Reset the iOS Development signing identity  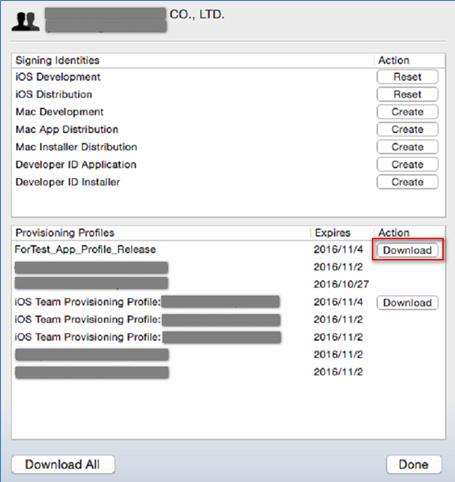407,77
